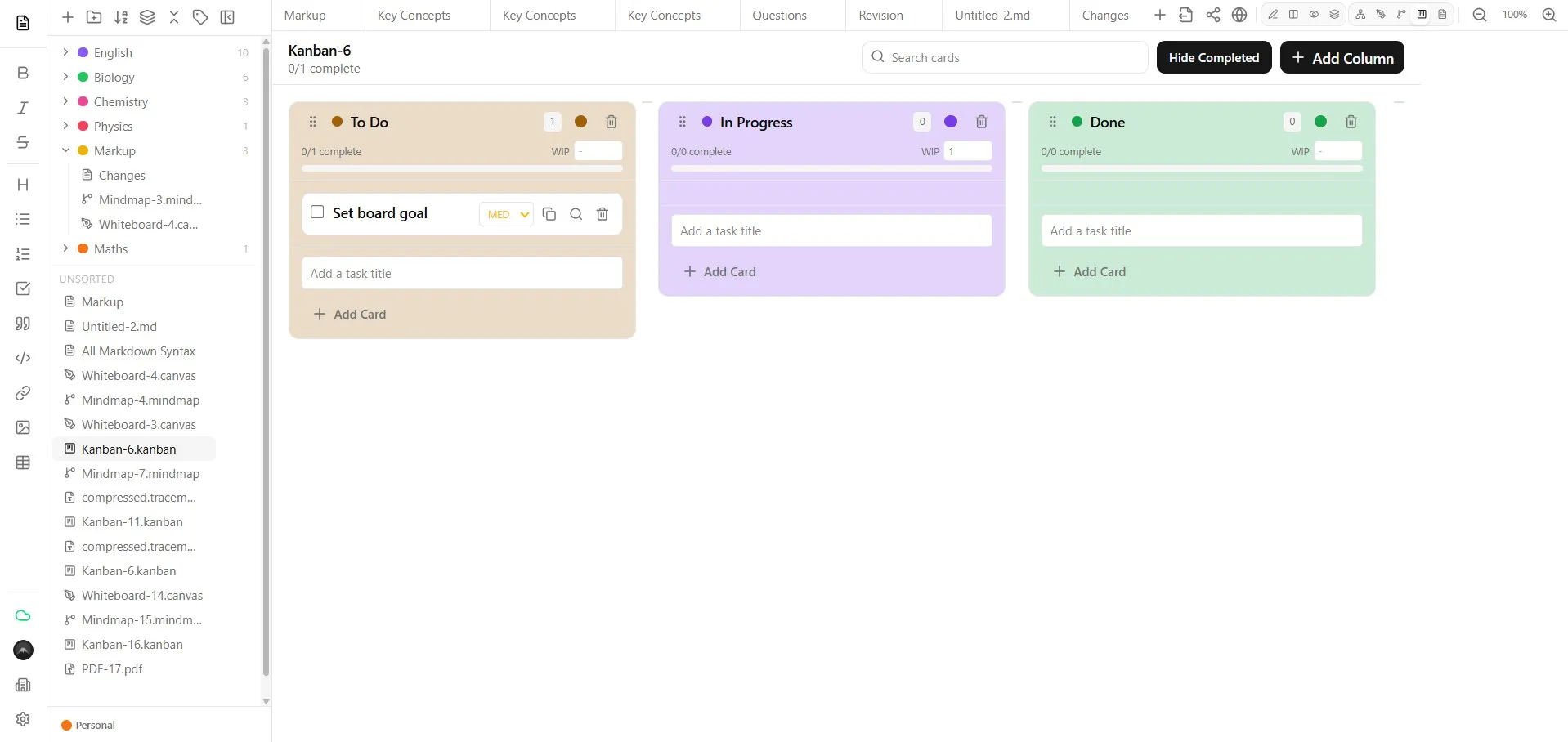Zoom out using the minus magnifier
Image resolution: width=1568 pixels, height=742 pixels.
click(1480, 15)
